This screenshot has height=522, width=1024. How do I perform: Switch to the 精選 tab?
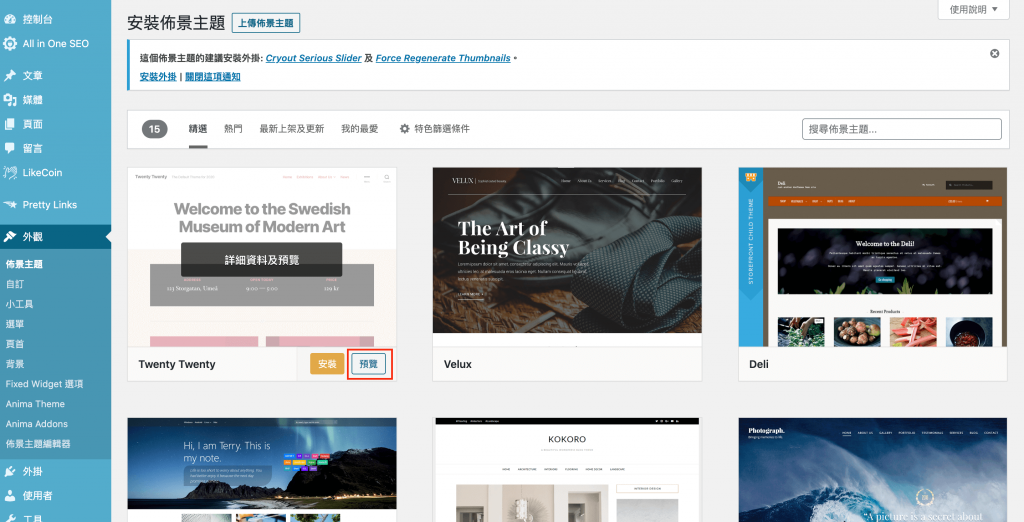[198, 129]
